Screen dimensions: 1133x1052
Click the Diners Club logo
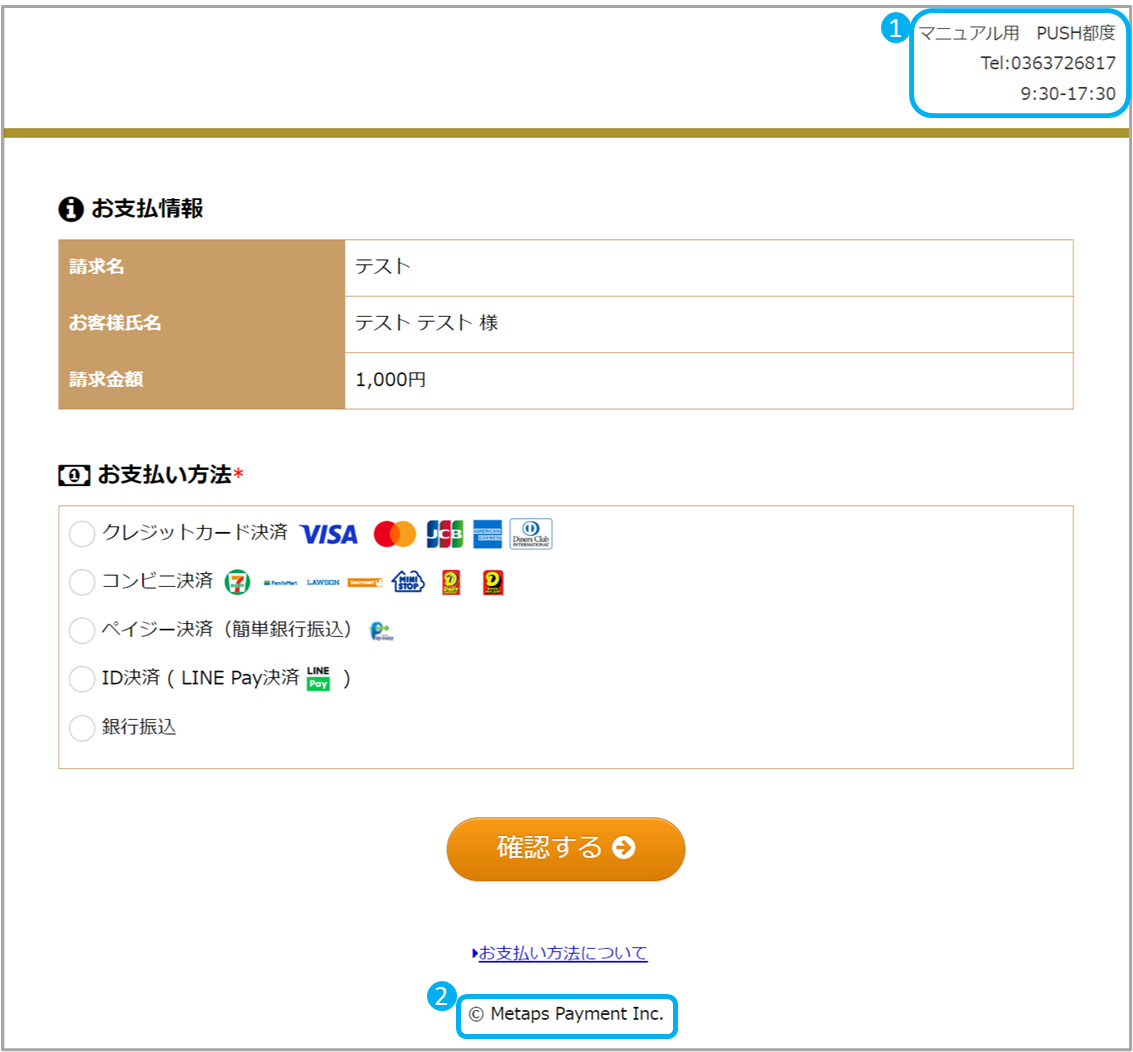[x=531, y=534]
